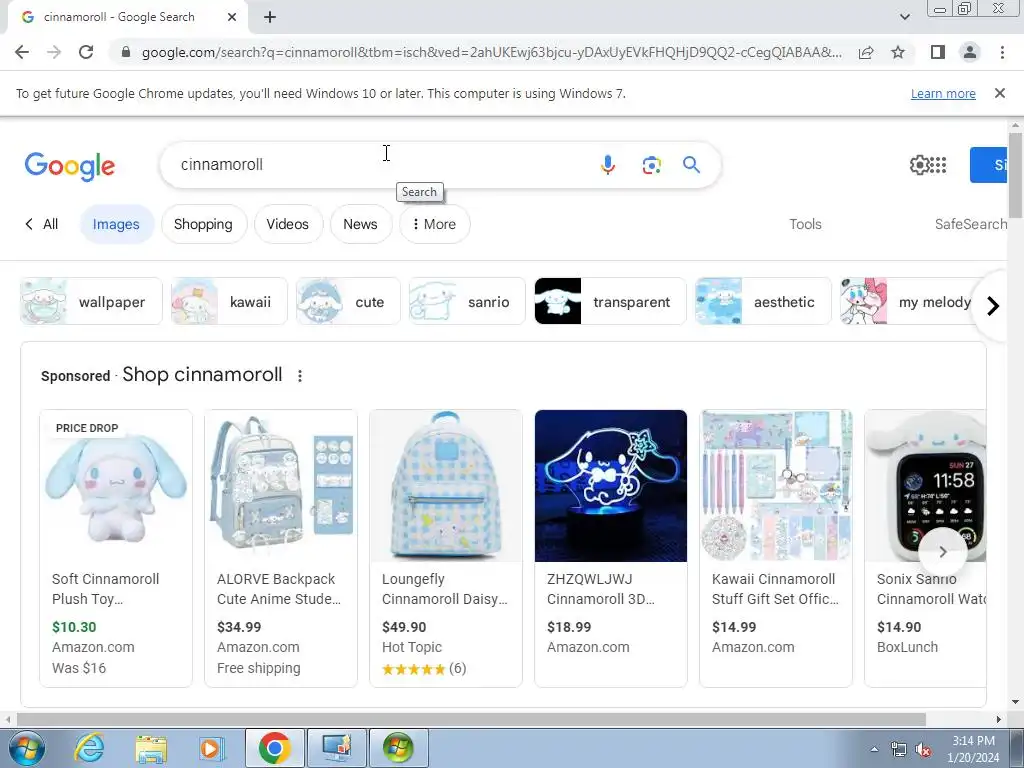Image resolution: width=1024 pixels, height=768 pixels.
Task: Open the Windows Start menu
Action: click(x=26, y=748)
